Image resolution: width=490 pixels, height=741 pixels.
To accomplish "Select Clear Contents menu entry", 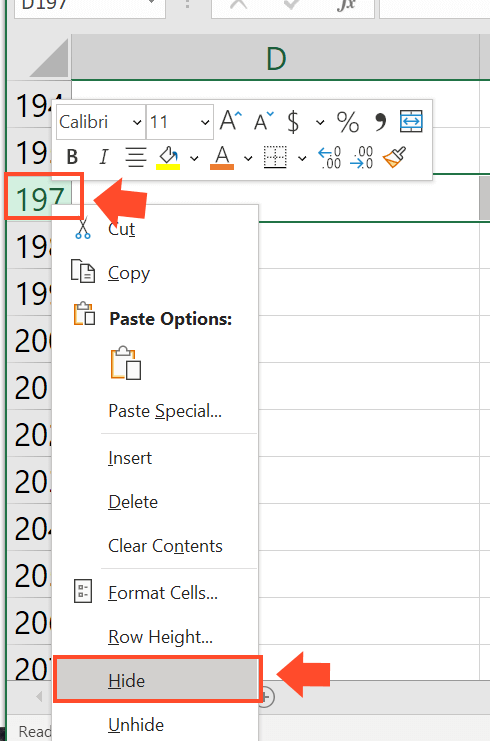I will click(155, 546).
